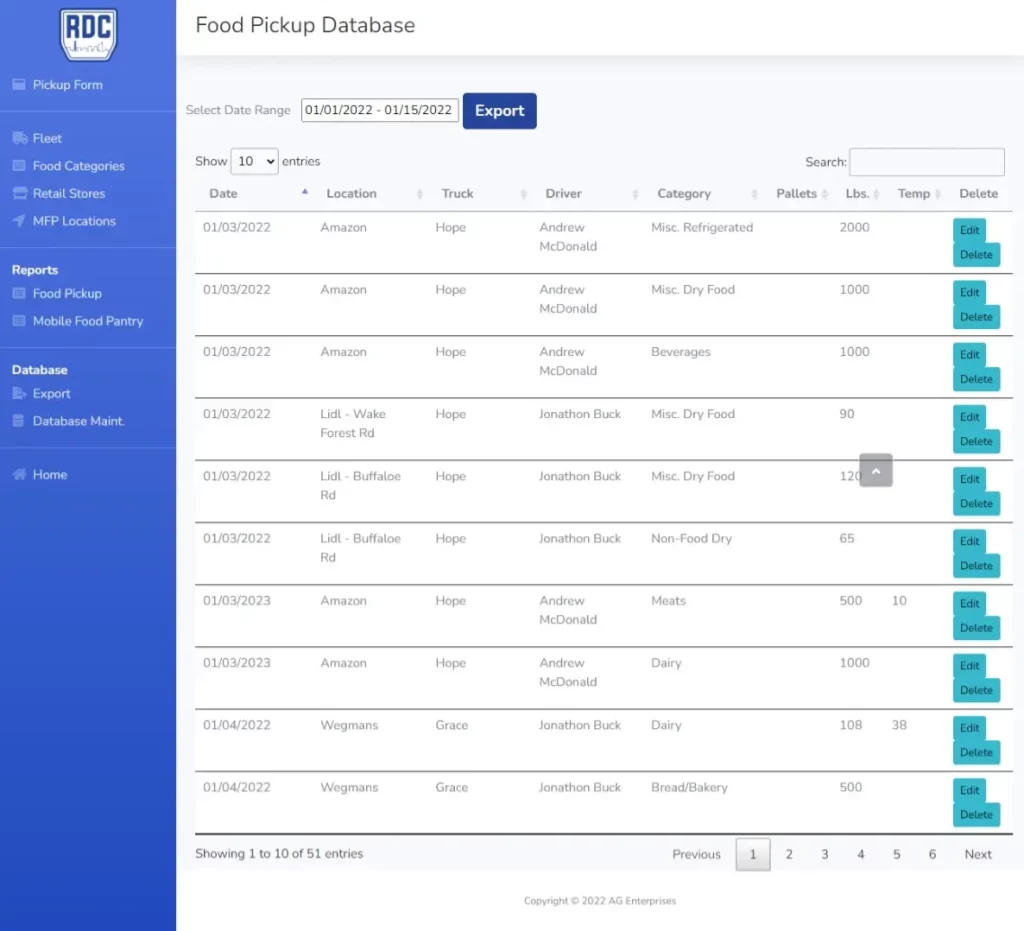Edit the Lidl Wake Forest Rd entry
This screenshot has width=1024, height=931.
pyautogui.click(x=969, y=417)
